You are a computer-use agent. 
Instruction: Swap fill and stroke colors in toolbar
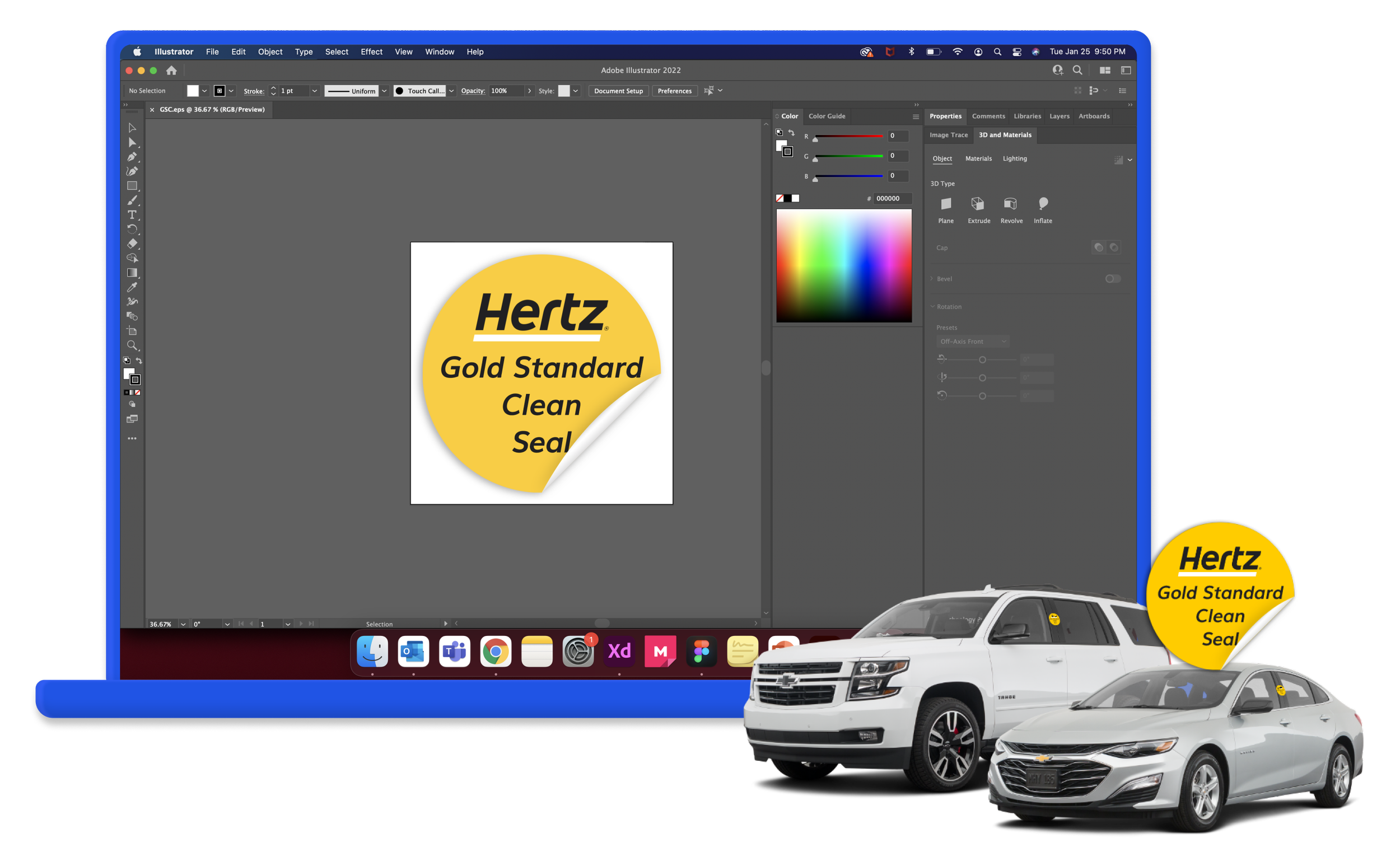(139, 360)
